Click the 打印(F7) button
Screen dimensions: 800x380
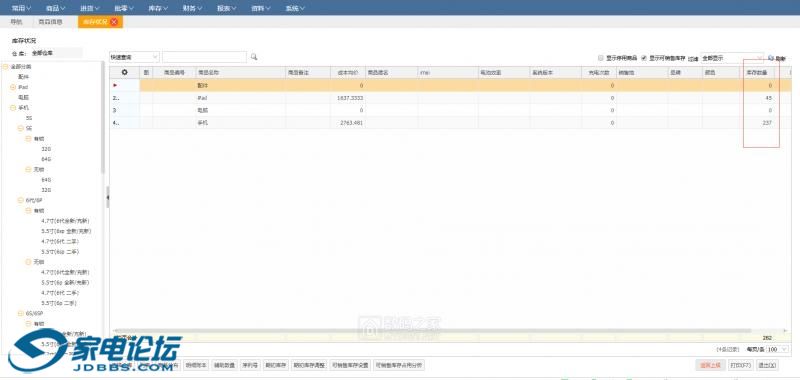point(741,365)
